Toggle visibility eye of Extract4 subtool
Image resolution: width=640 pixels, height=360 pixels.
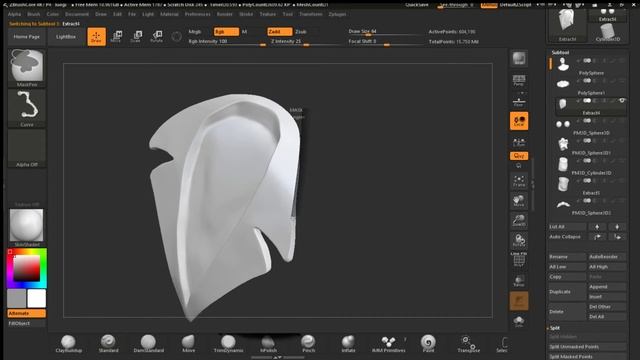(622, 100)
